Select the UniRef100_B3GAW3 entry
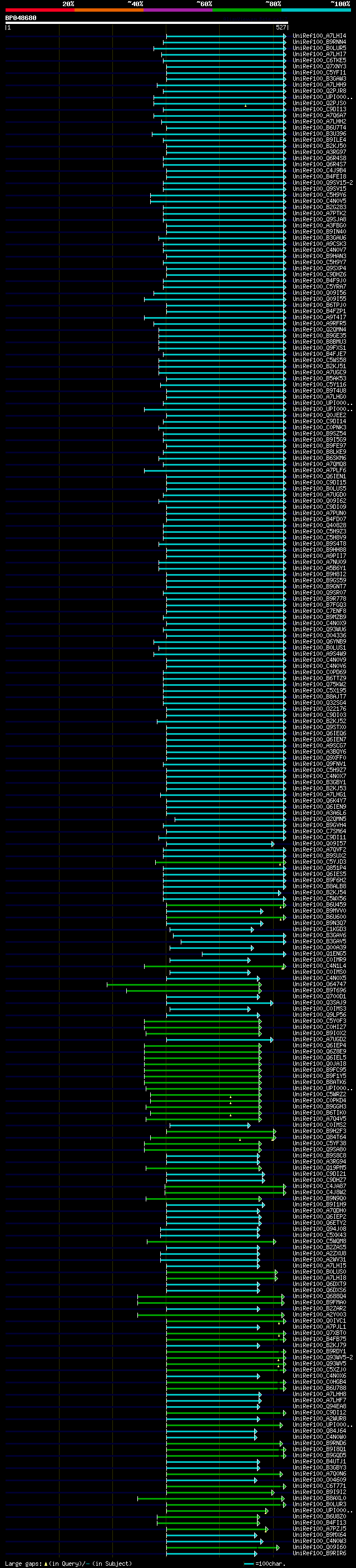 click(x=319, y=78)
